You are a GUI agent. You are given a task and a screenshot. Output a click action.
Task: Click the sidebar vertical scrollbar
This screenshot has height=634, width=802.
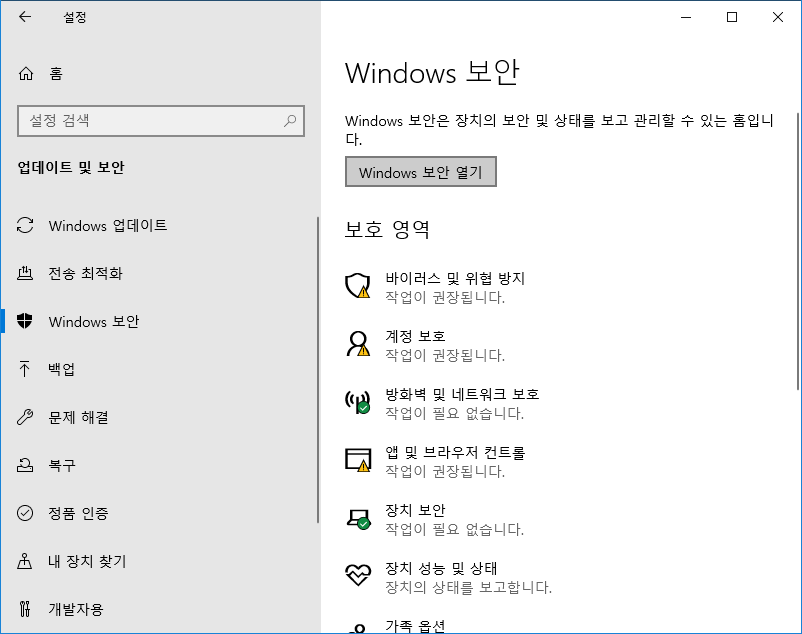(318, 370)
